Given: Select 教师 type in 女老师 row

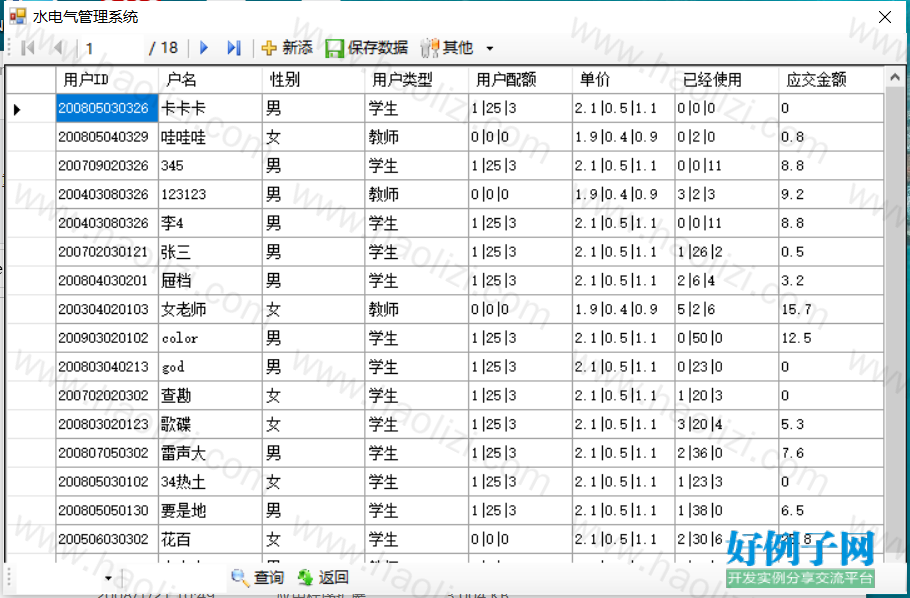Looking at the screenshot, I should [417, 309].
